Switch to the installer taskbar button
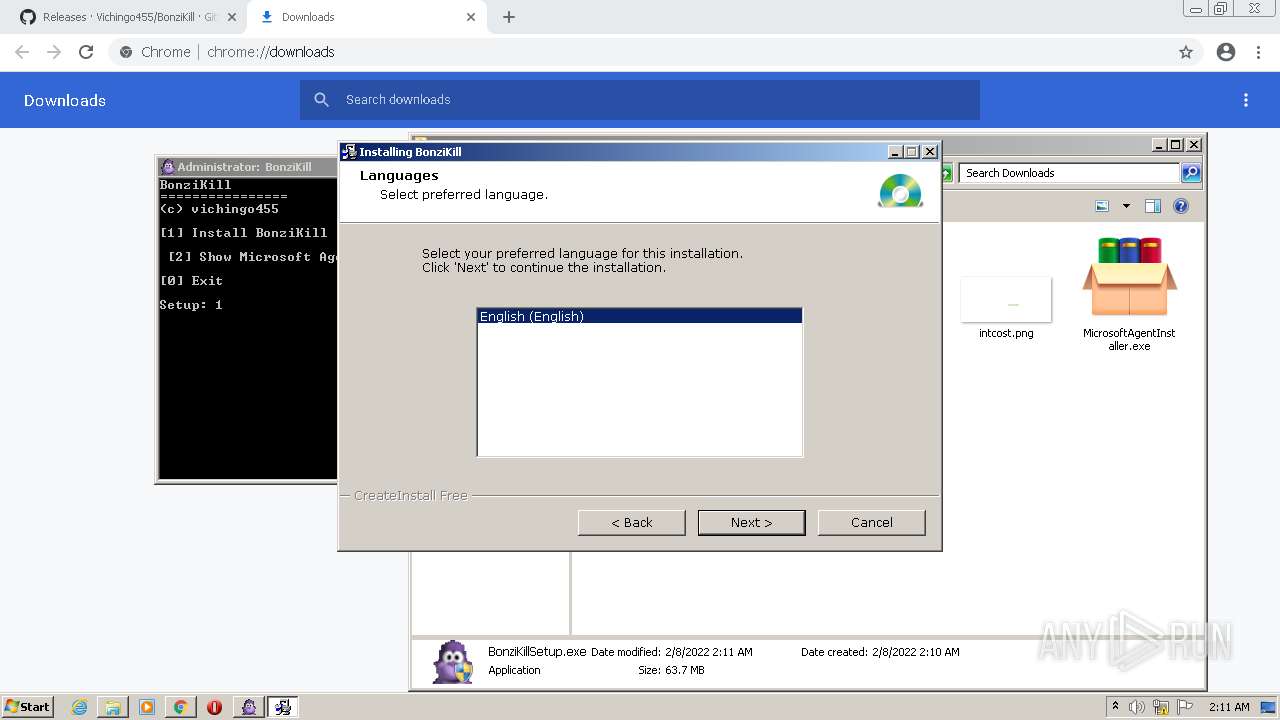This screenshot has width=1280, height=720. coord(283,707)
